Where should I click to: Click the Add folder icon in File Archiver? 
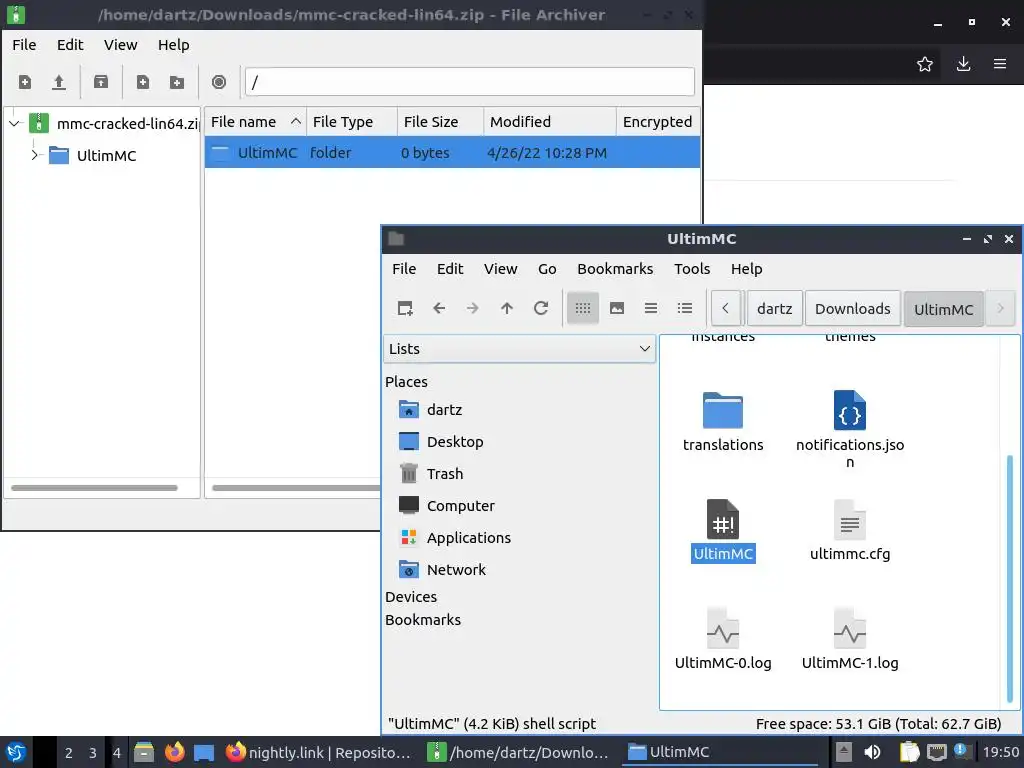click(x=177, y=82)
